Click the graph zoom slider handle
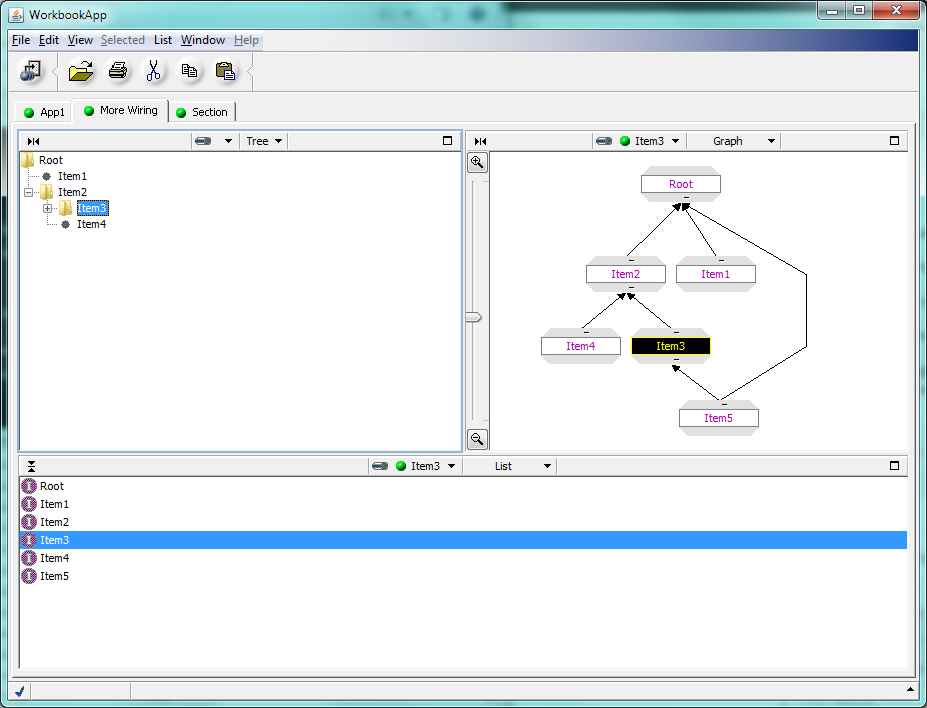The height and width of the screenshot is (708, 927). click(x=474, y=317)
